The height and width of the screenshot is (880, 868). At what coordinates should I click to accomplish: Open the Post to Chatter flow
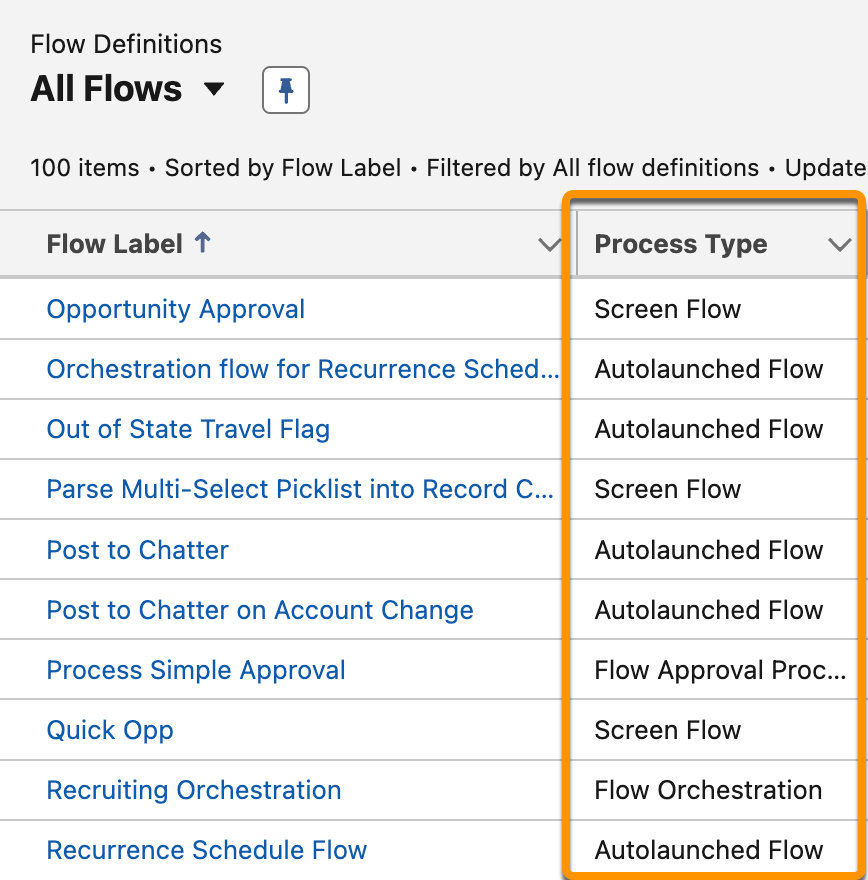click(137, 550)
